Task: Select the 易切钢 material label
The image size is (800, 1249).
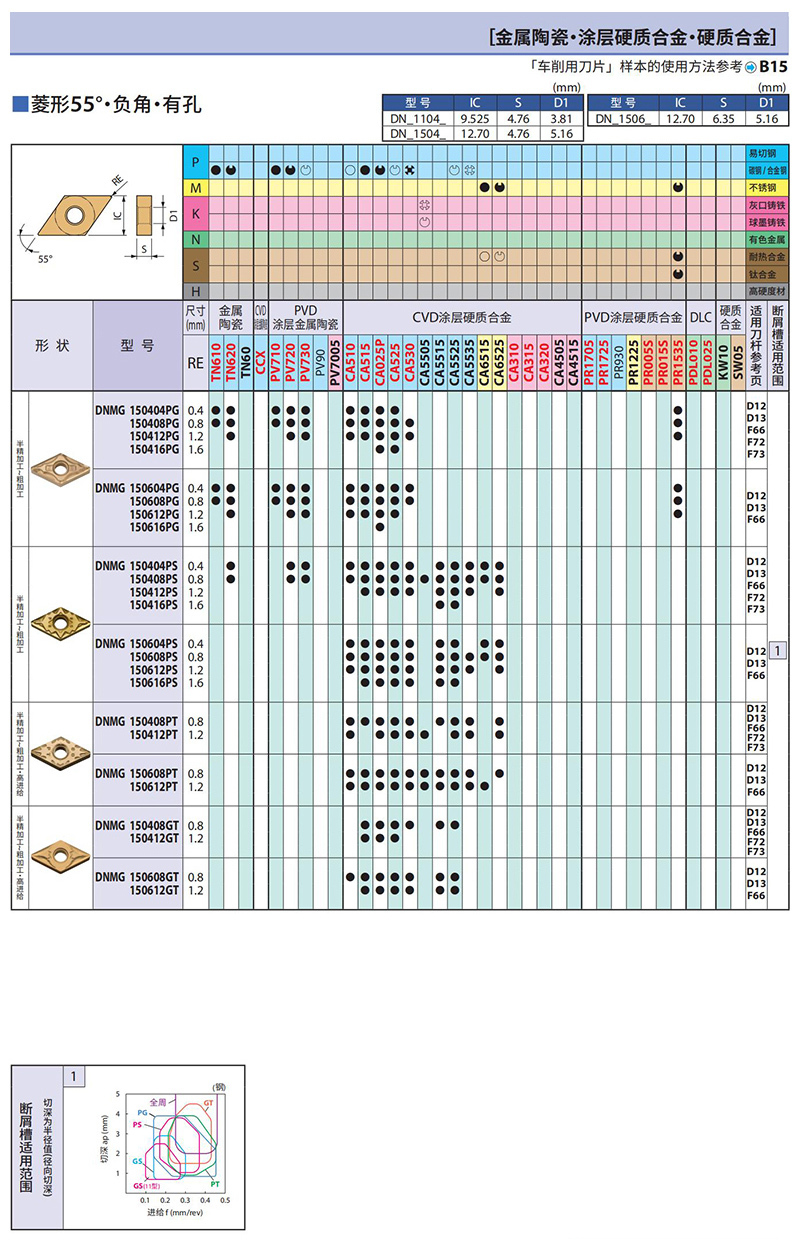Action: 761,155
